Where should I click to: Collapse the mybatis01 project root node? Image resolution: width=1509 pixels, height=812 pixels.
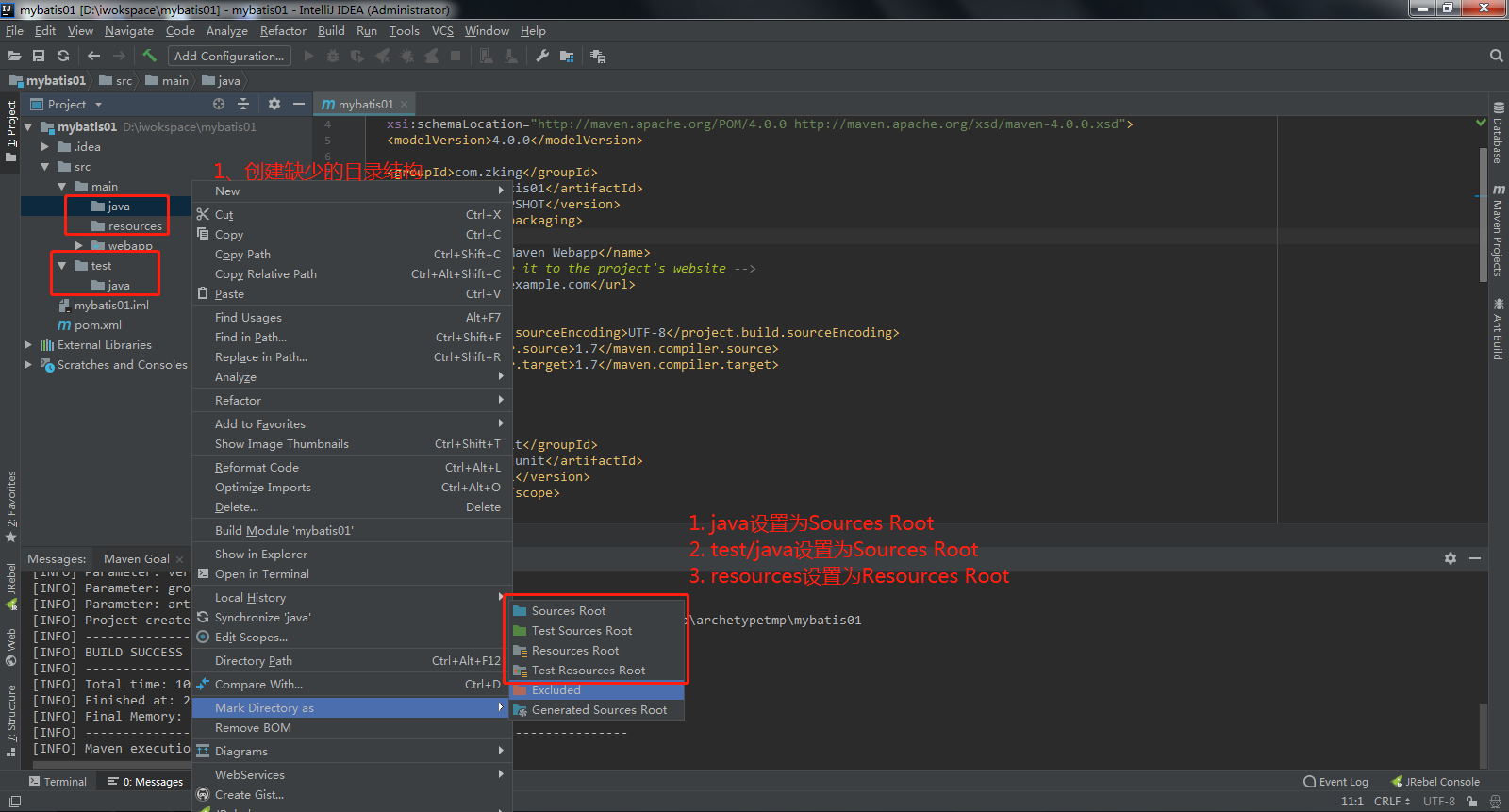[28, 127]
